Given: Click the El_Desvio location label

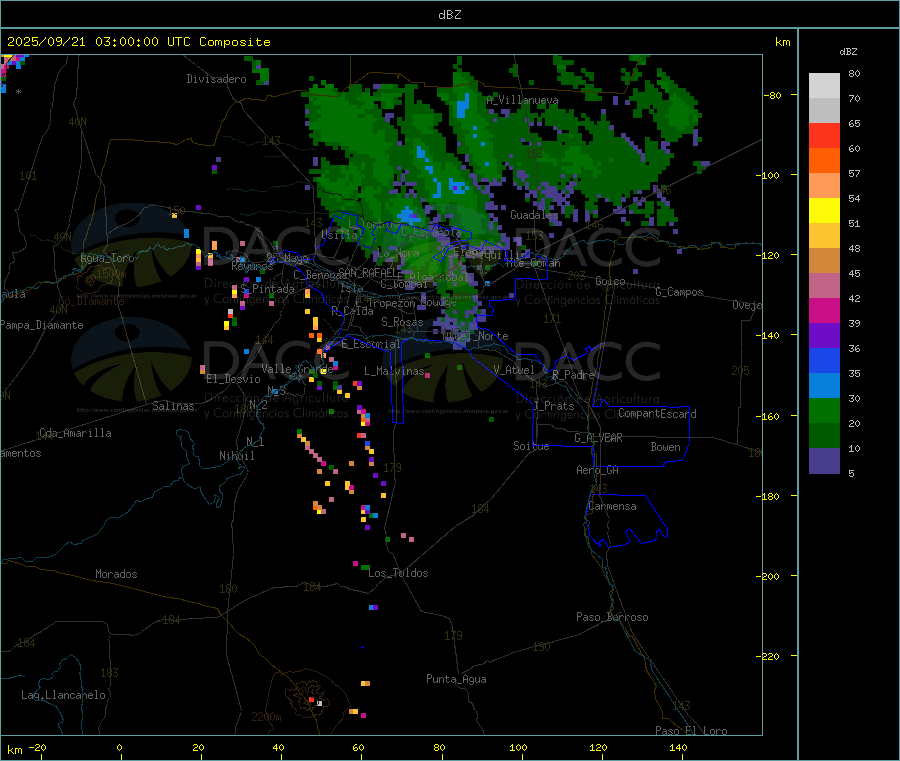Looking at the screenshot, I should 234,379.
